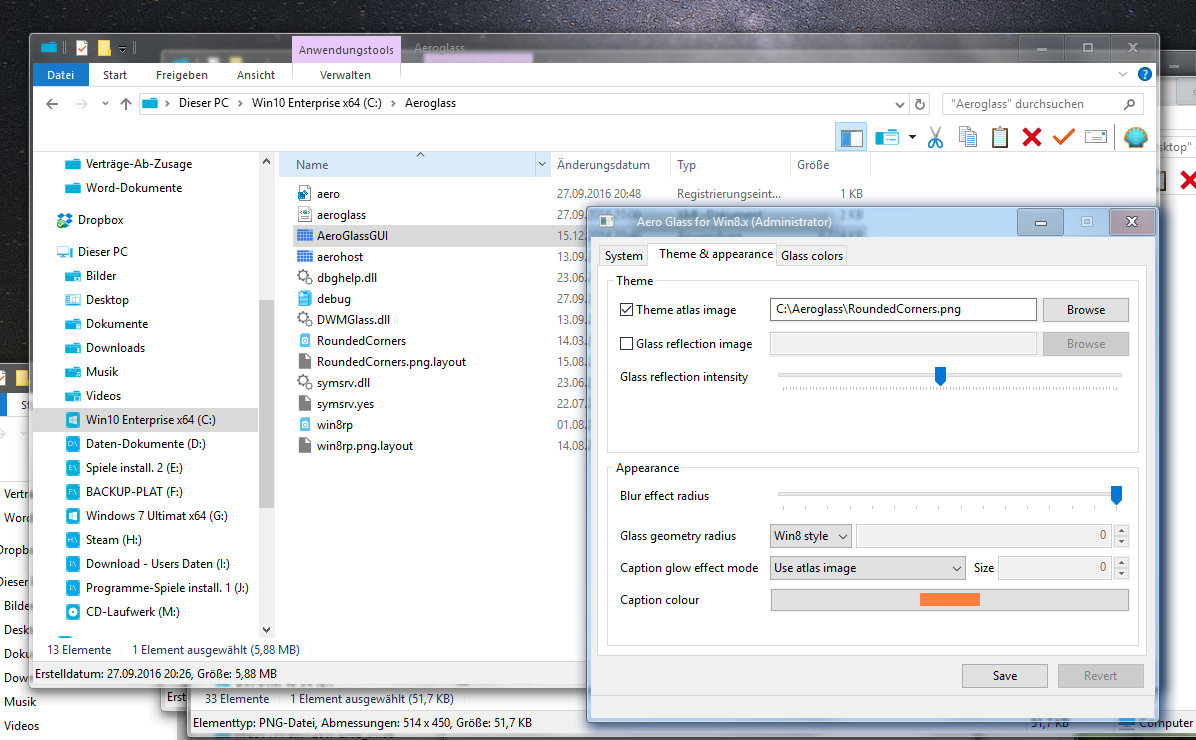Click the shell icon in toolbar

pos(1134,138)
